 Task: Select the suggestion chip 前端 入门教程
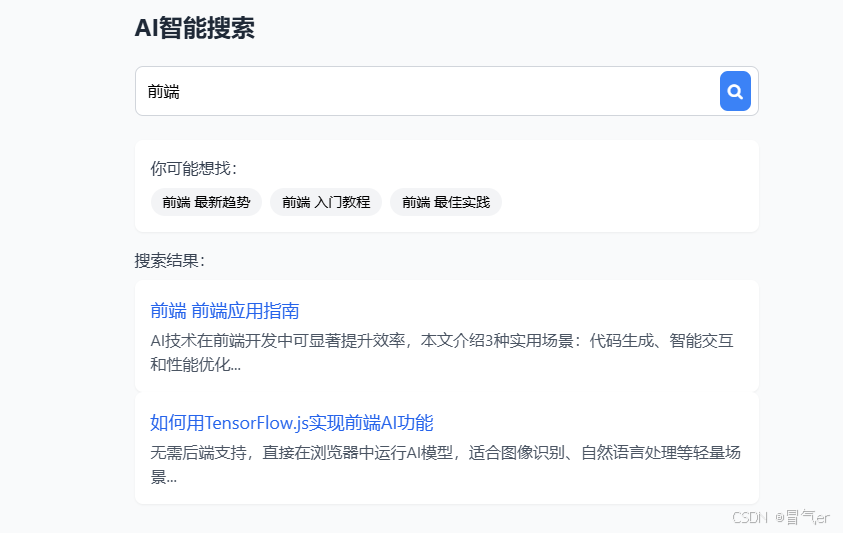(x=326, y=202)
